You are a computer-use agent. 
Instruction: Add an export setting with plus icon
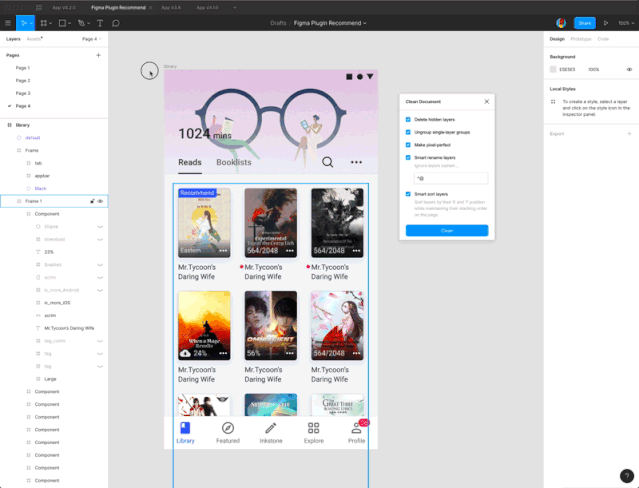[x=629, y=134]
